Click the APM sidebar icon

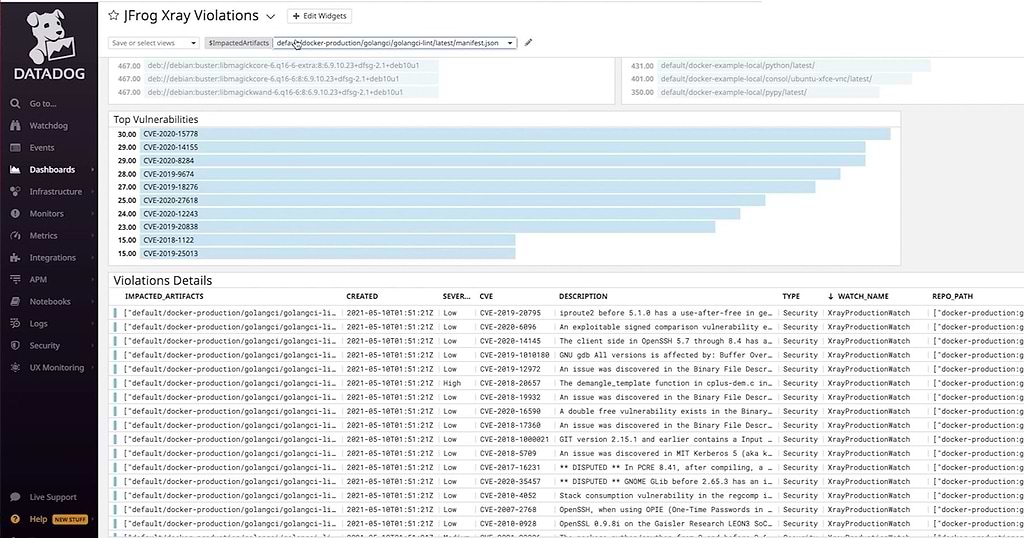click(15, 279)
